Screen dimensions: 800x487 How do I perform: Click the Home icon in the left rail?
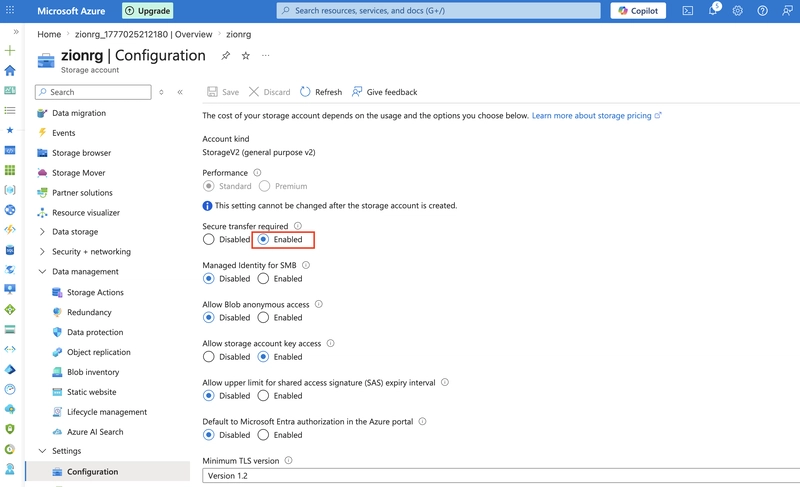pyautogui.click(x=10, y=70)
